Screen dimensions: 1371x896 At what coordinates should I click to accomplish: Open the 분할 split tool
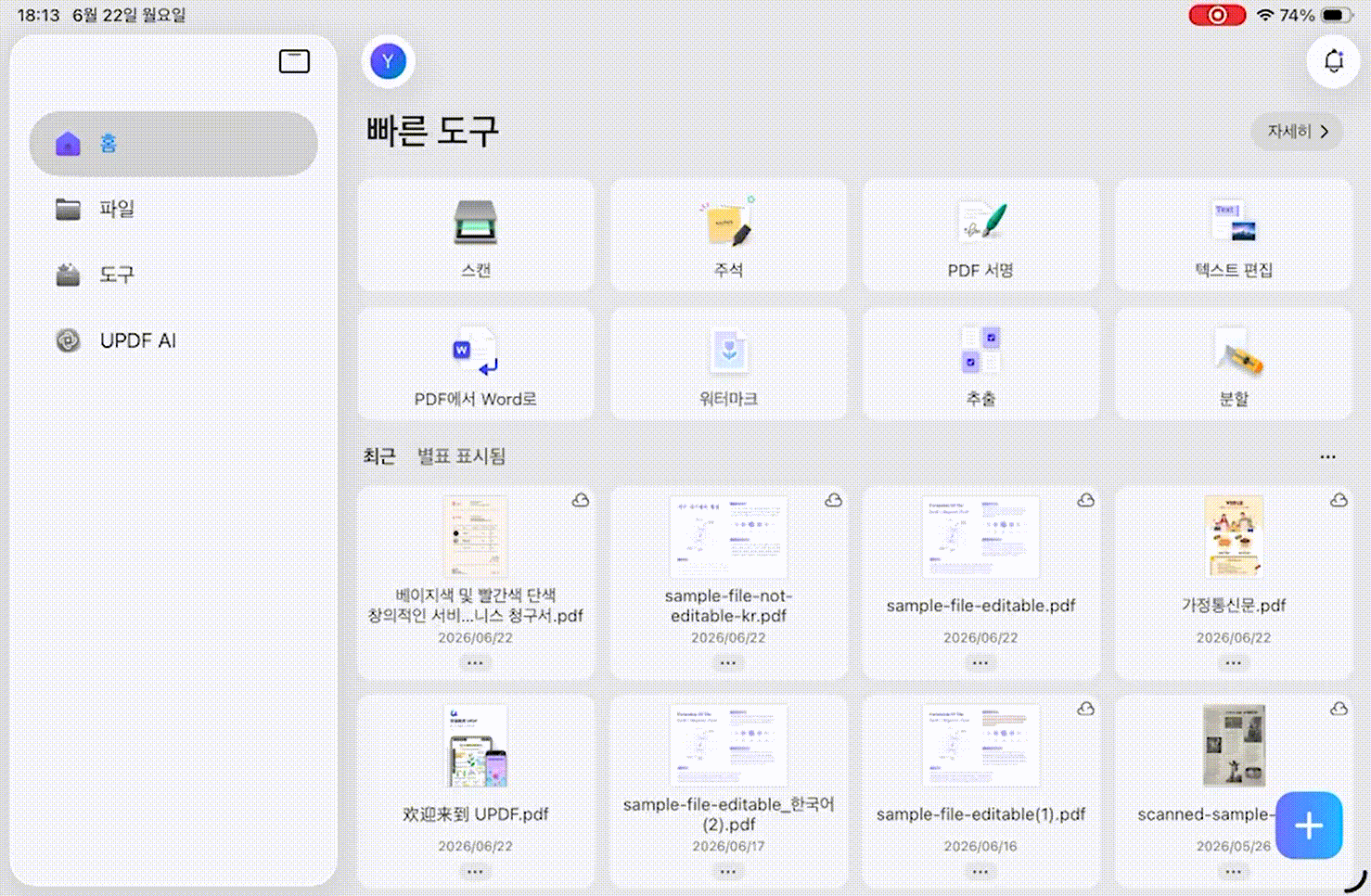[x=1234, y=364]
